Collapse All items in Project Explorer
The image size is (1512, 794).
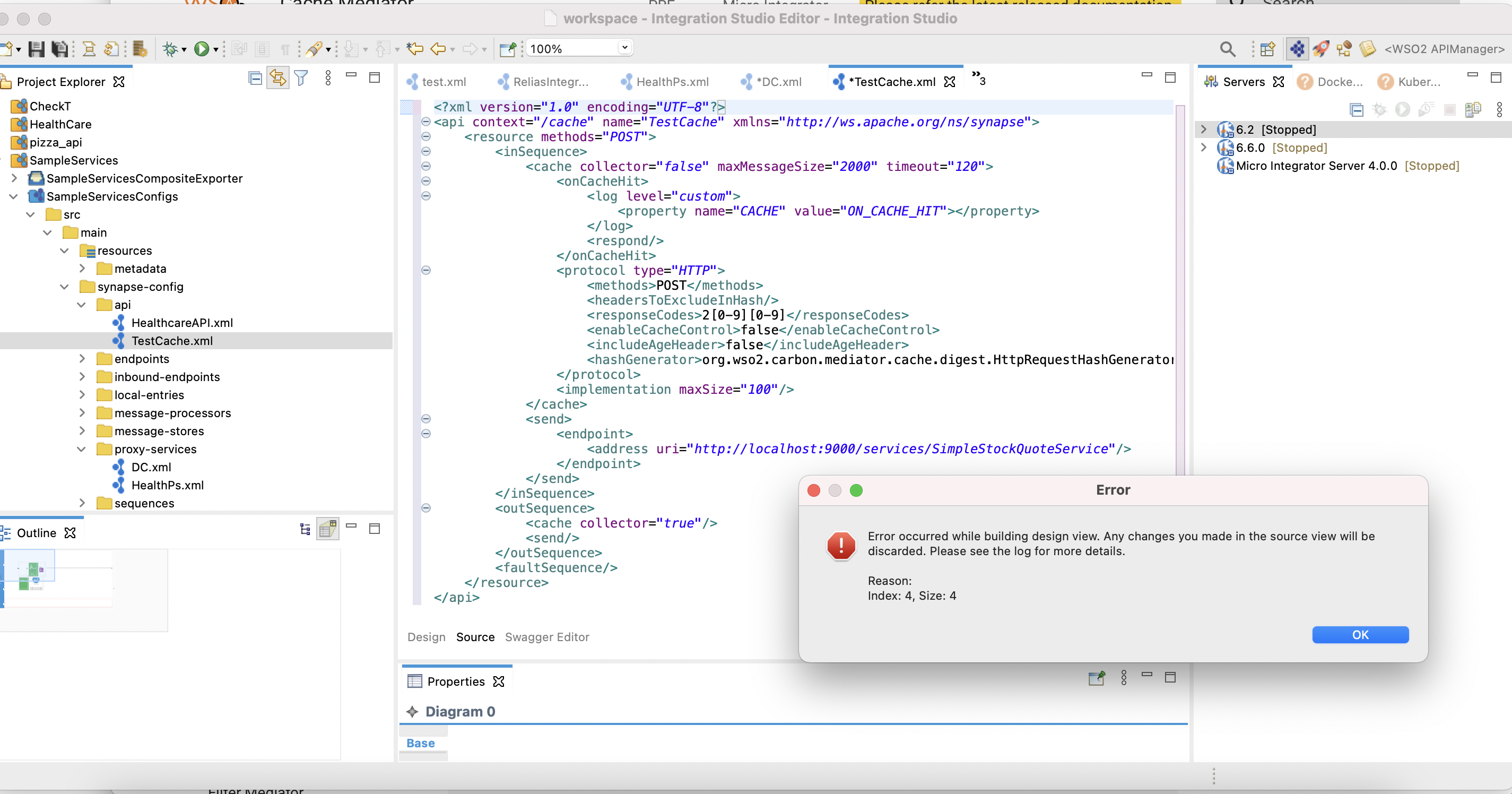pos(255,77)
